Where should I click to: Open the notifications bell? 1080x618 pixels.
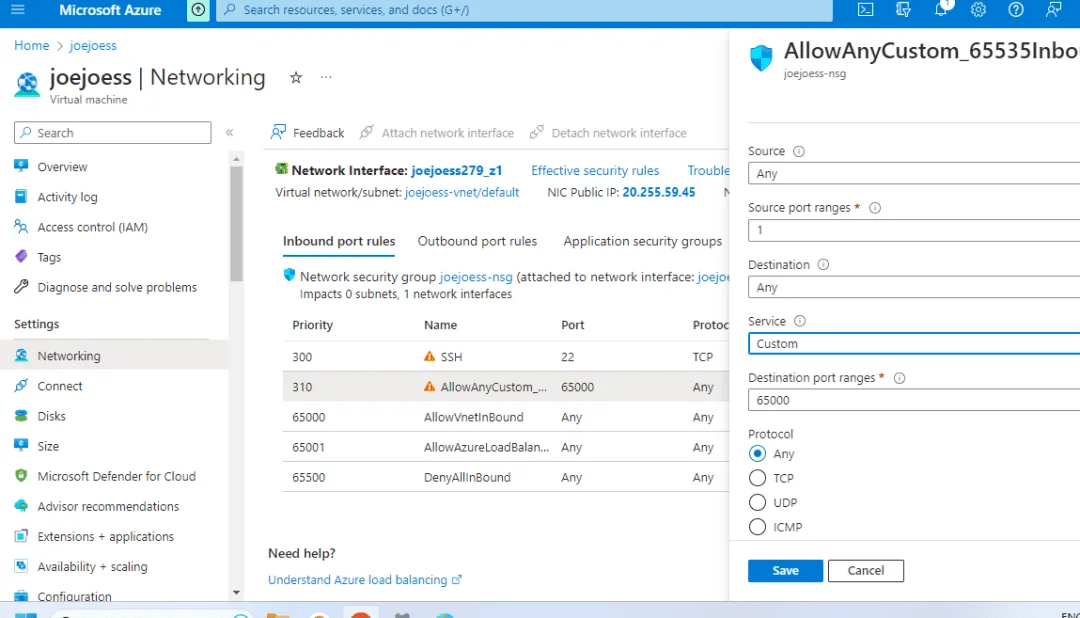pos(941,10)
